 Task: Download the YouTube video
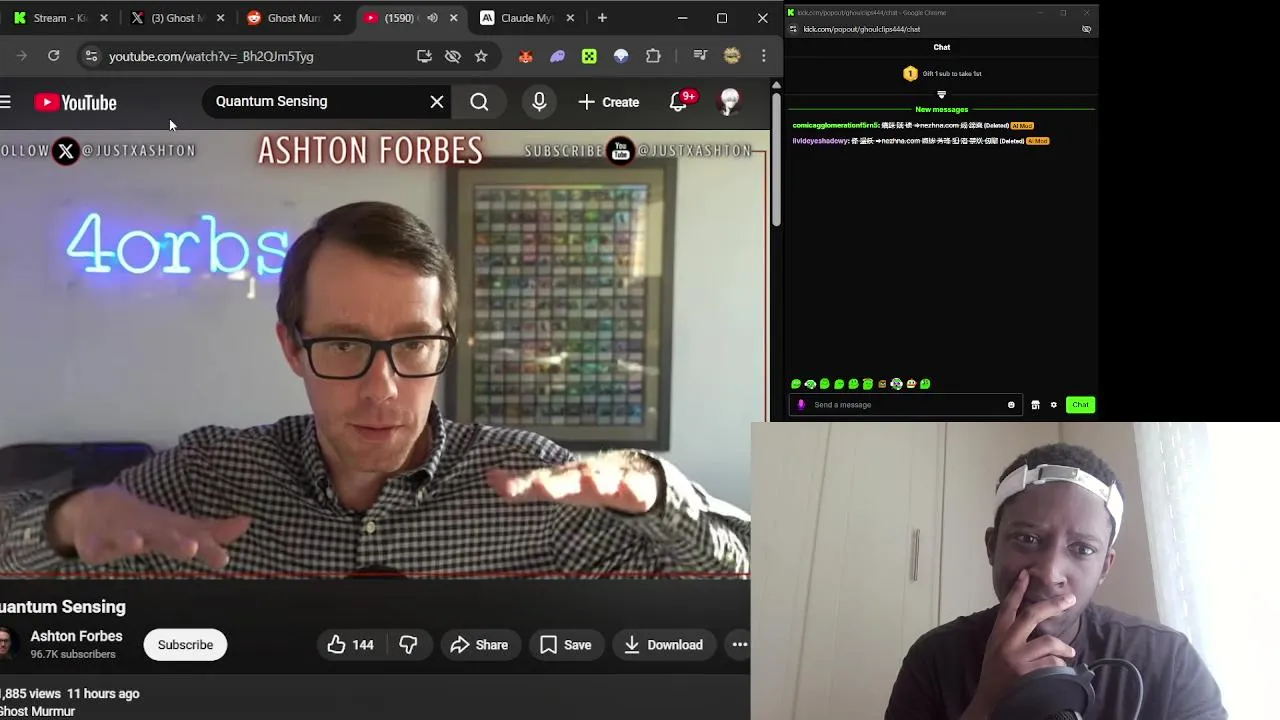(x=663, y=645)
